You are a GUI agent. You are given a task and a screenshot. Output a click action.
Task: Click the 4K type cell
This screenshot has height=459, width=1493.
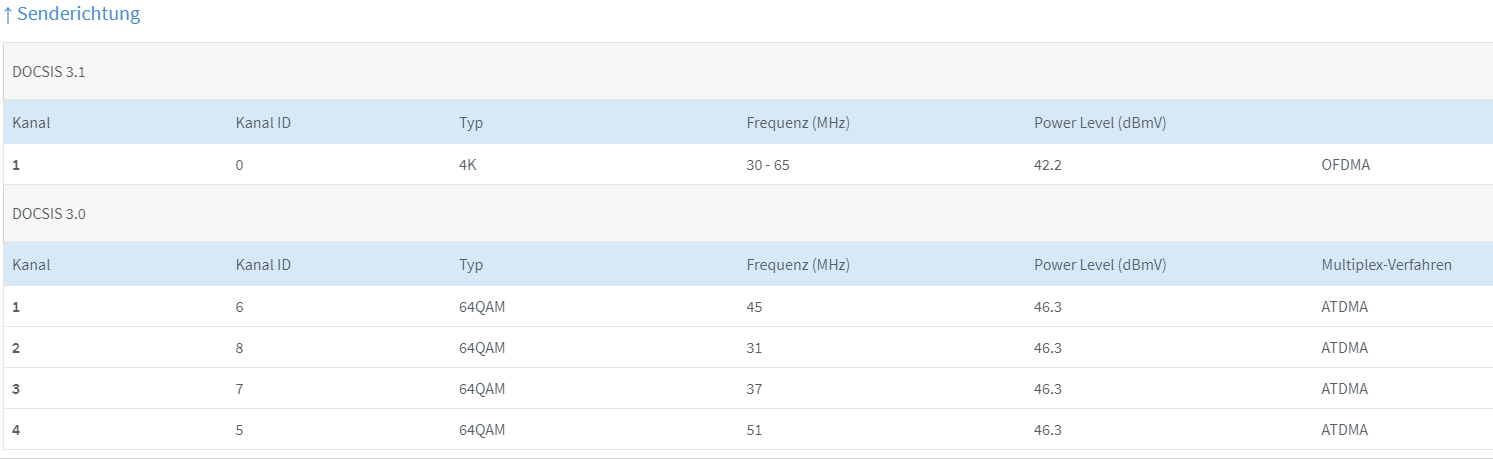click(x=467, y=165)
